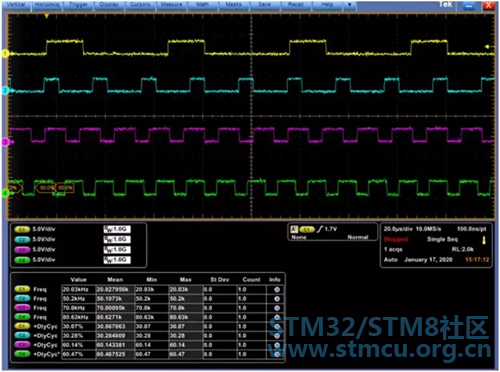Click the C1 bandwidth 1.0G indicator
The image size is (500, 372).
pyautogui.click(x=117, y=229)
